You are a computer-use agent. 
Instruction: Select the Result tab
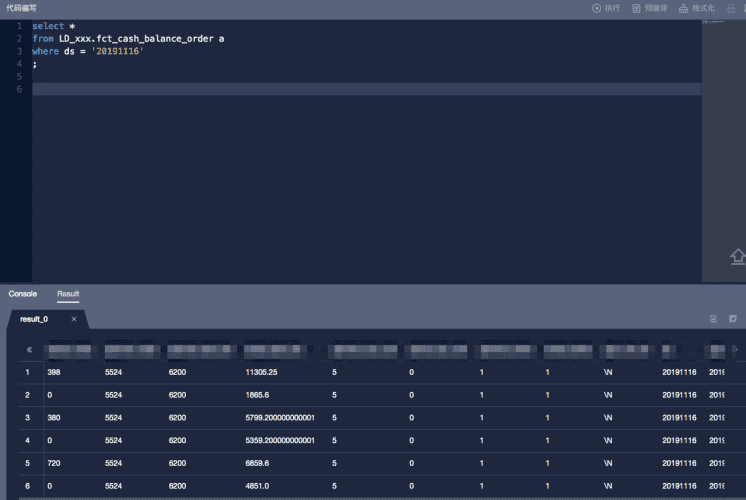pyautogui.click(x=68, y=294)
